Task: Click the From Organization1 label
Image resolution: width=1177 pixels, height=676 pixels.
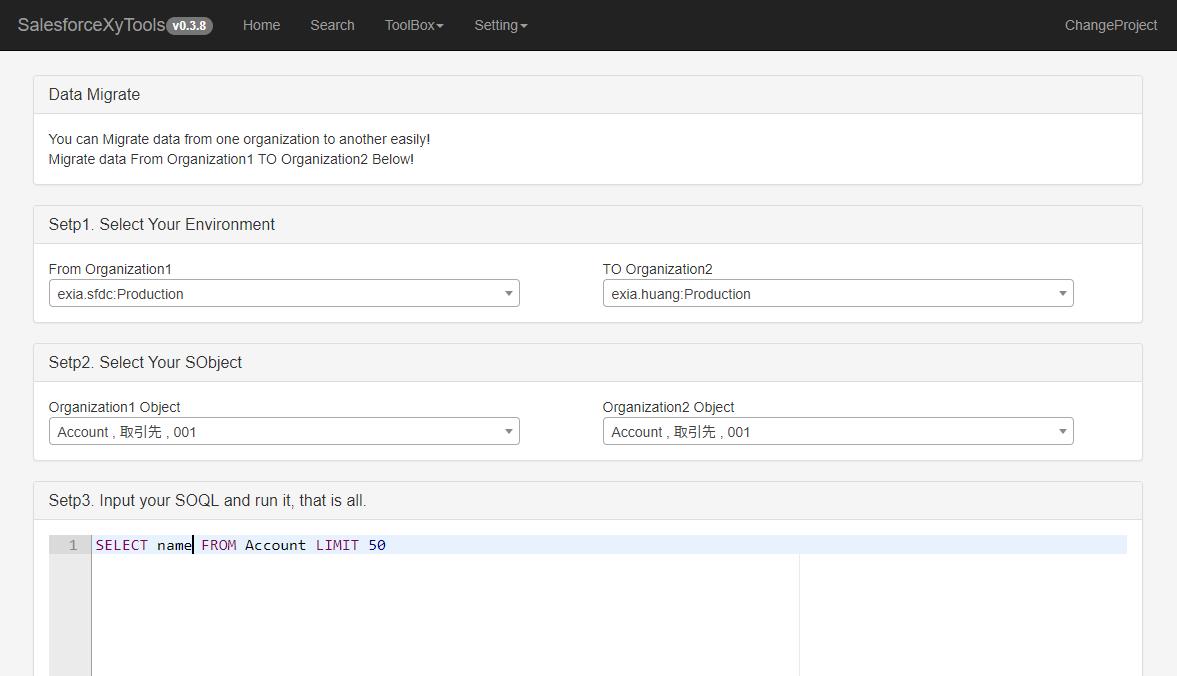Action: [110, 269]
